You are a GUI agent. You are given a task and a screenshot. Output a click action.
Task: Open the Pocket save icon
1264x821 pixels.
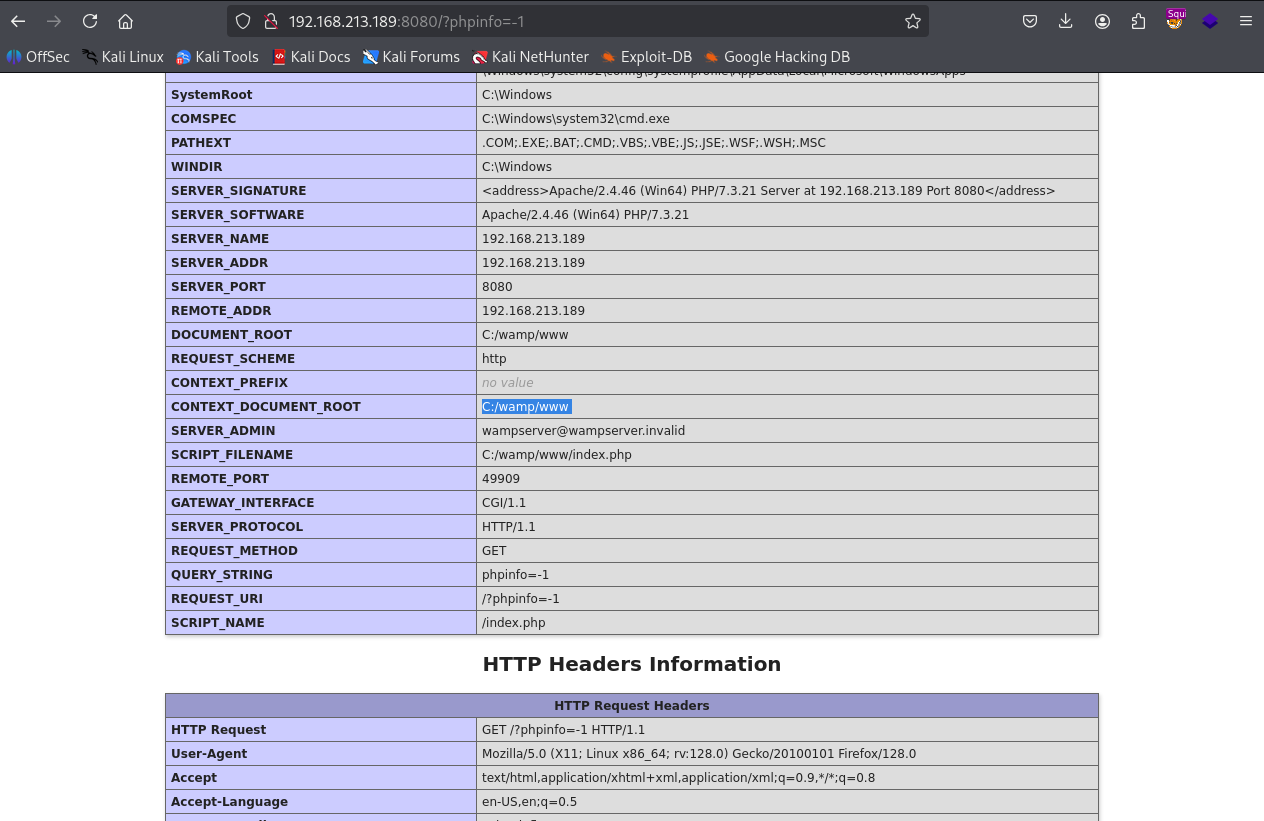pos(1030,21)
